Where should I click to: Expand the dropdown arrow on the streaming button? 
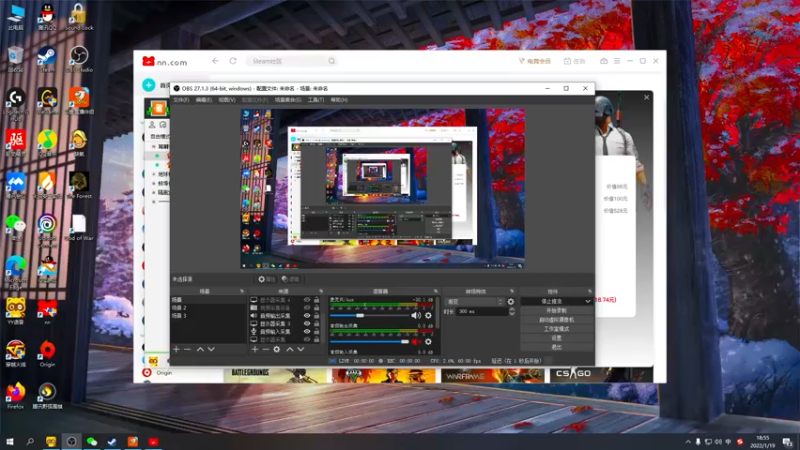588,302
